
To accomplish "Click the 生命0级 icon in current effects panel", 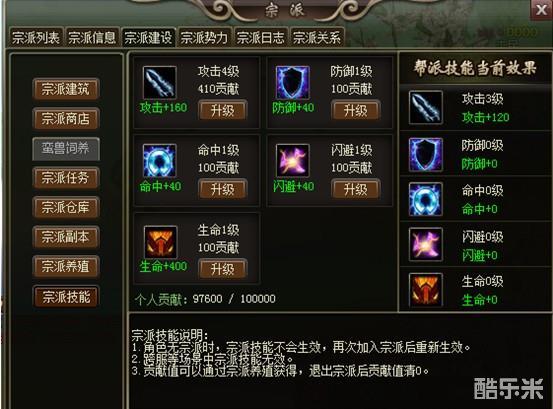I will pyautogui.click(x=426, y=290).
